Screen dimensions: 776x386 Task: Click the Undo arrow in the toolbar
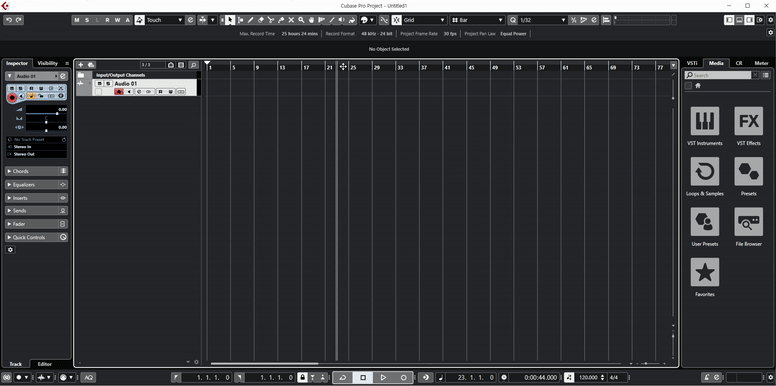coord(8,20)
